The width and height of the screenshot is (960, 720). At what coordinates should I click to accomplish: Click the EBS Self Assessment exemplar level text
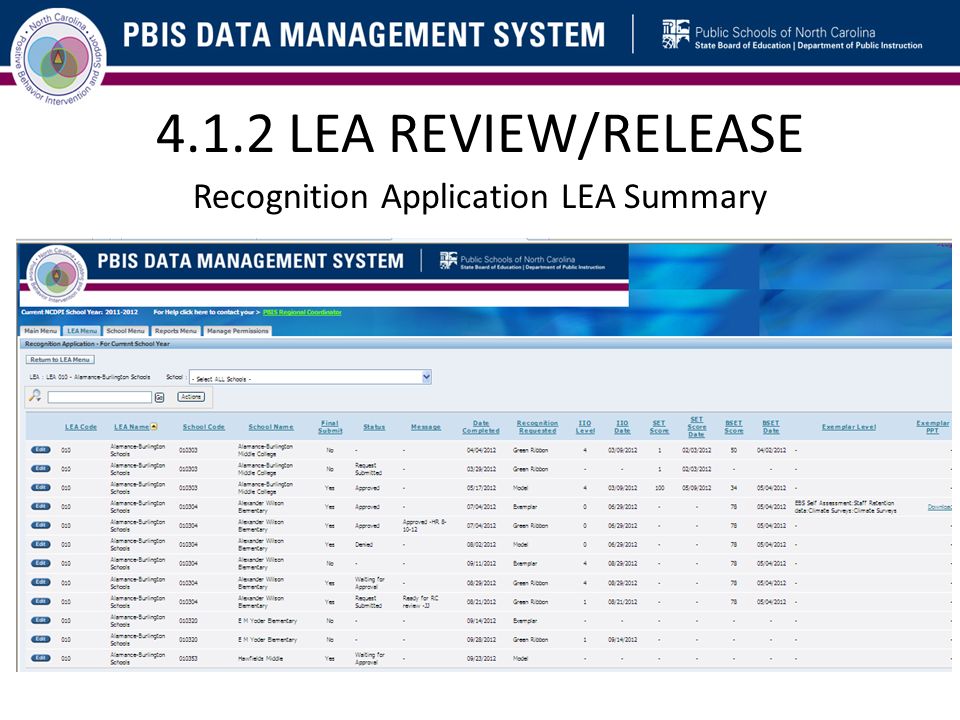point(846,506)
